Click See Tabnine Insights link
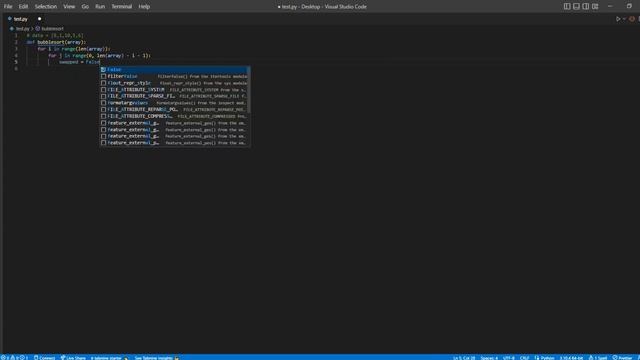 (x=157, y=358)
